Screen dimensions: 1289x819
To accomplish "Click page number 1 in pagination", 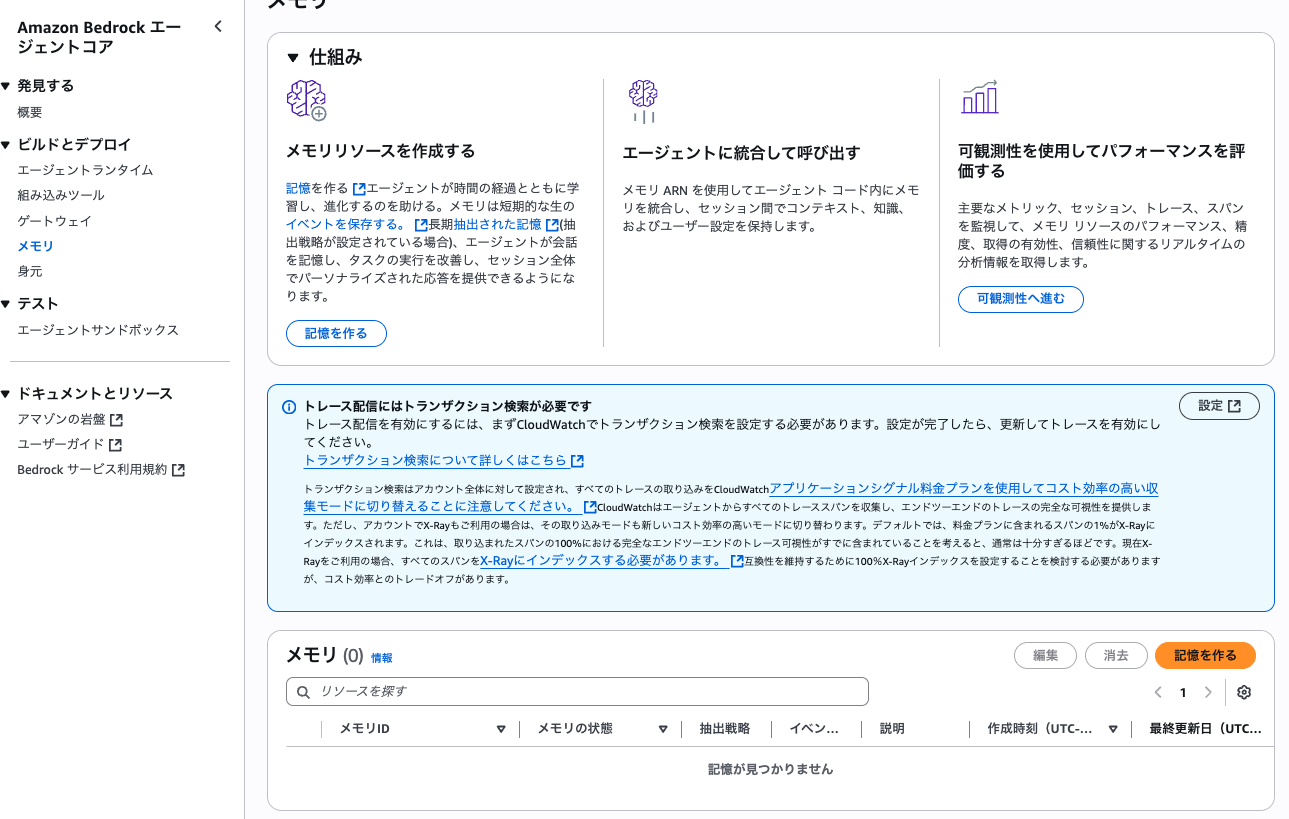I will pos(1183,692).
